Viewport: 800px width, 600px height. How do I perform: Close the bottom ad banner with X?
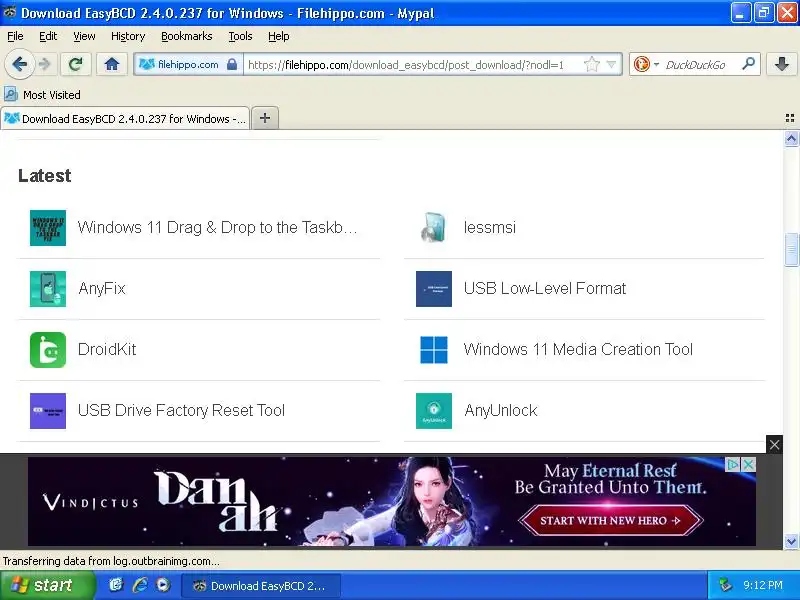774,445
